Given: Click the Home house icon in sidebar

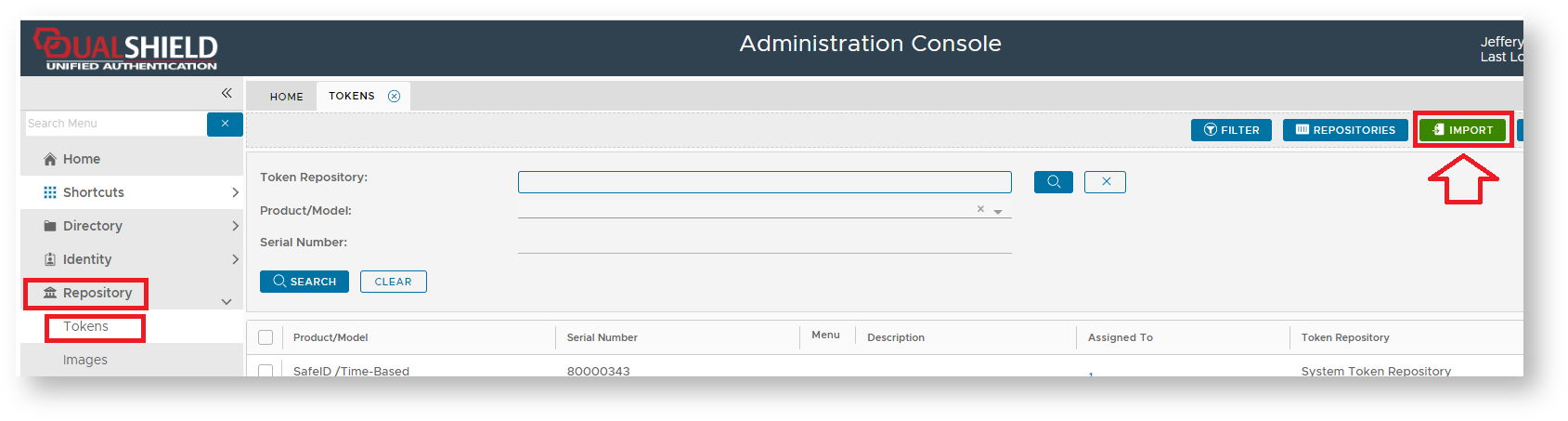Looking at the screenshot, I should [x=50, y=159].
